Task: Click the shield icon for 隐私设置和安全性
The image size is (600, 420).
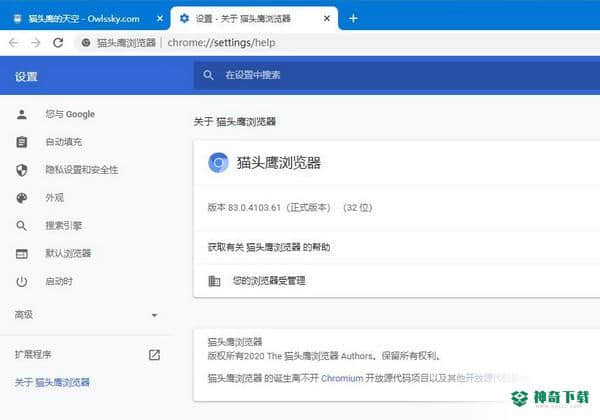Action: (22, 170)
